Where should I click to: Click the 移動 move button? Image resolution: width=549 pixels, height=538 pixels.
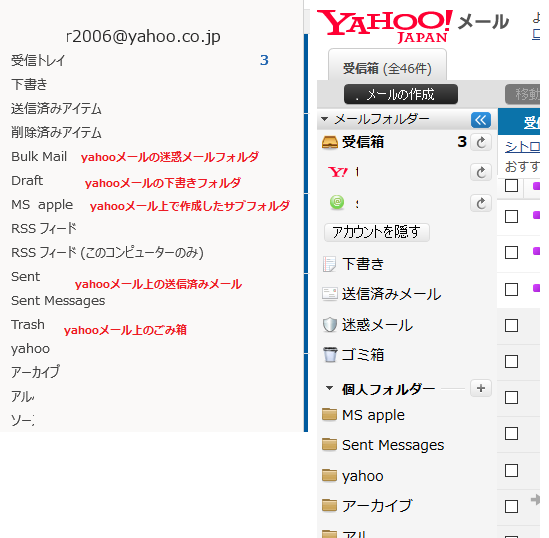[522, 94]
